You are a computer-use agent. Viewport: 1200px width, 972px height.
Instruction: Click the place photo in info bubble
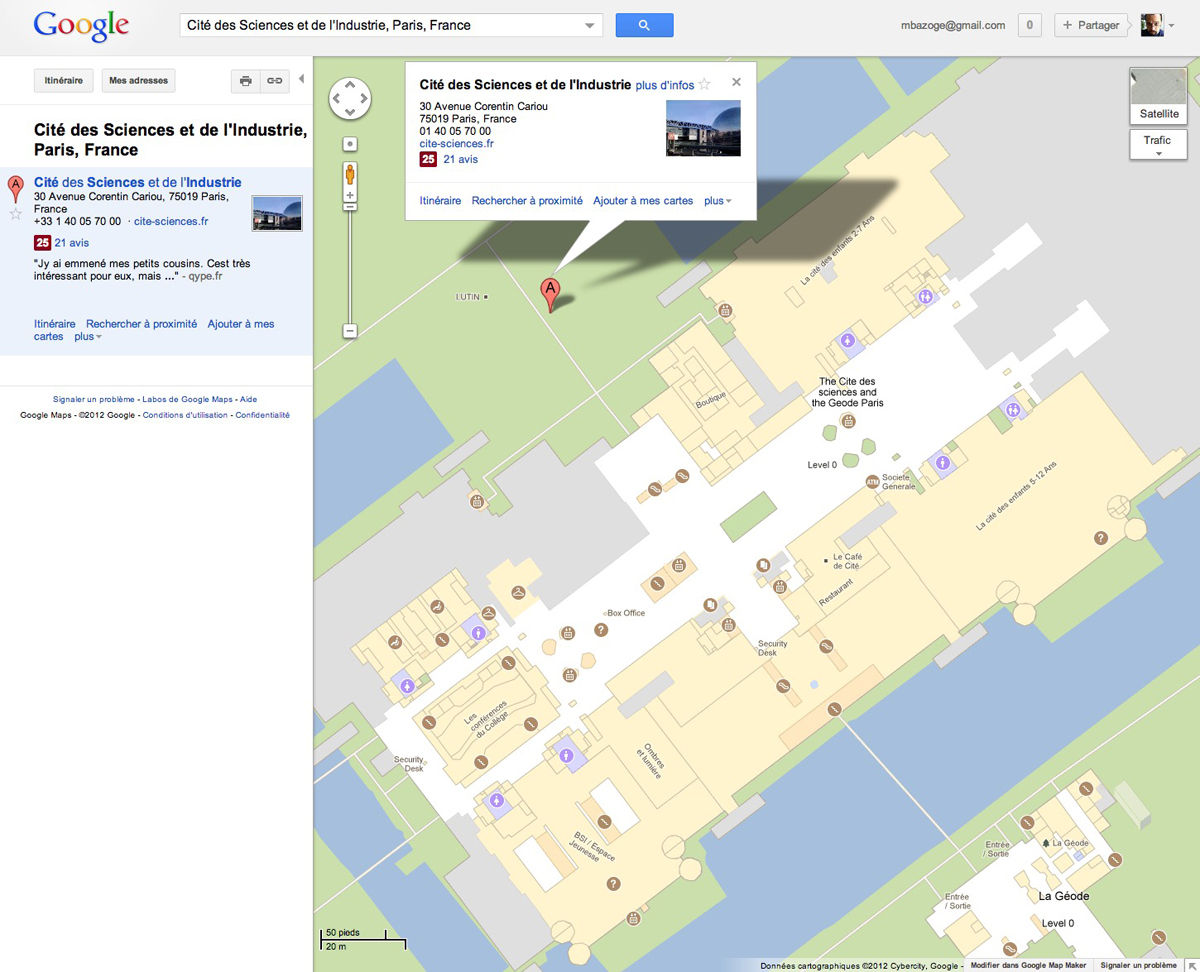tap(703, 128)
